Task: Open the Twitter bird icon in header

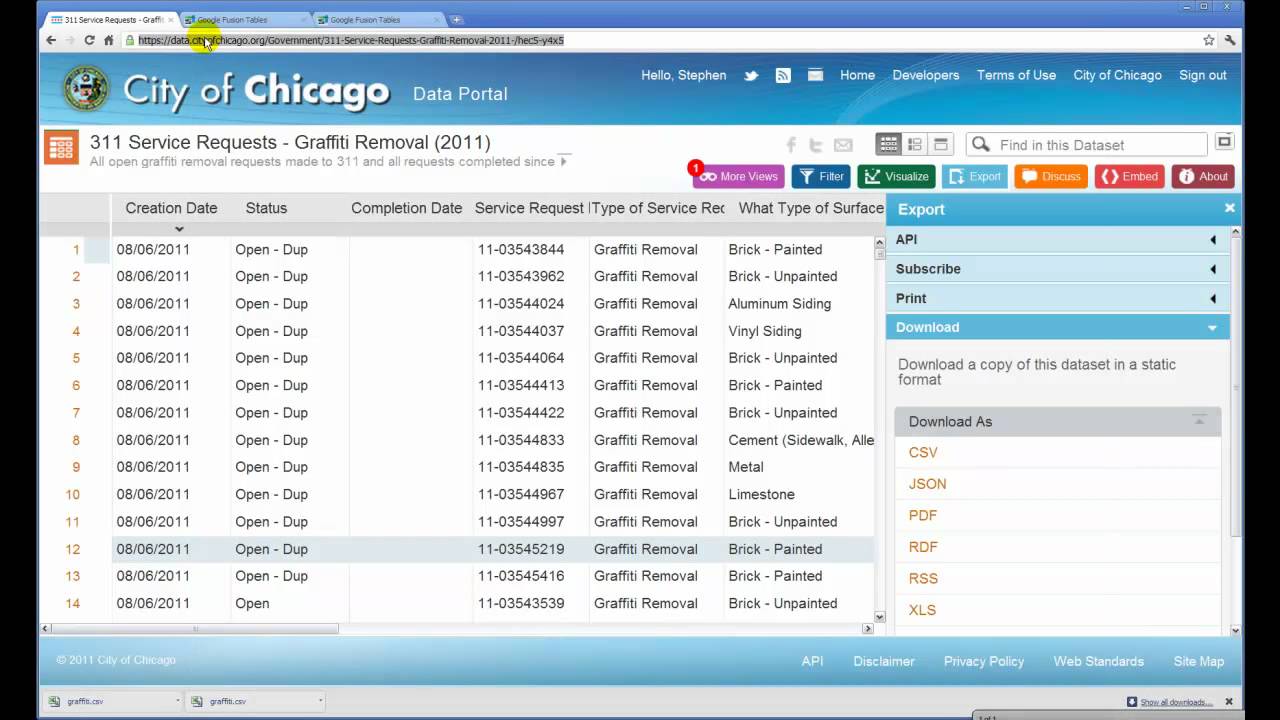Action: 751,75
